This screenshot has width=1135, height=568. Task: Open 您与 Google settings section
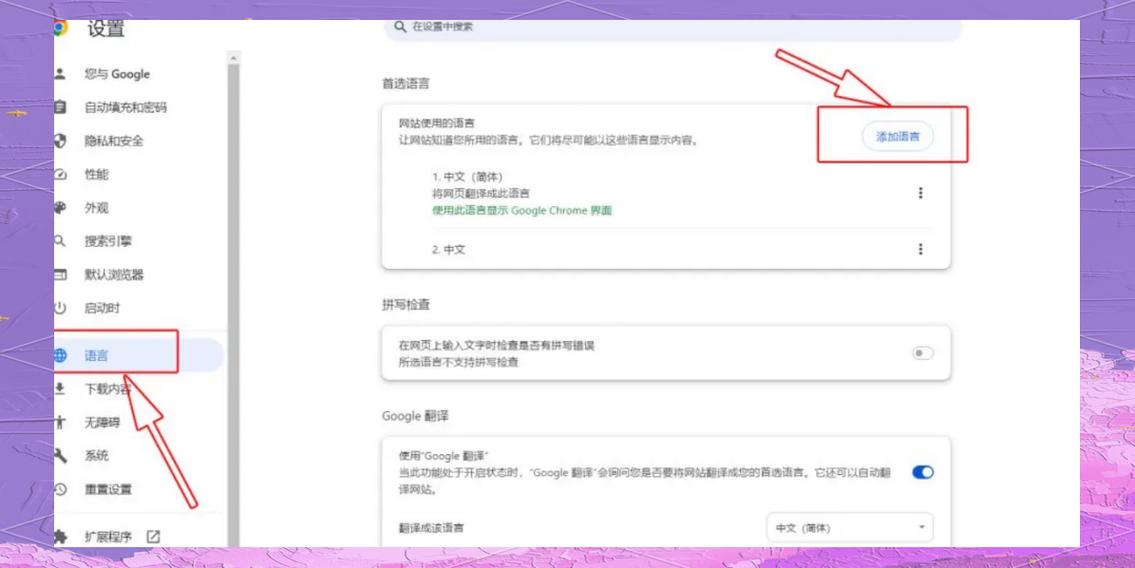pyautogui.click(x=117, y=74)
